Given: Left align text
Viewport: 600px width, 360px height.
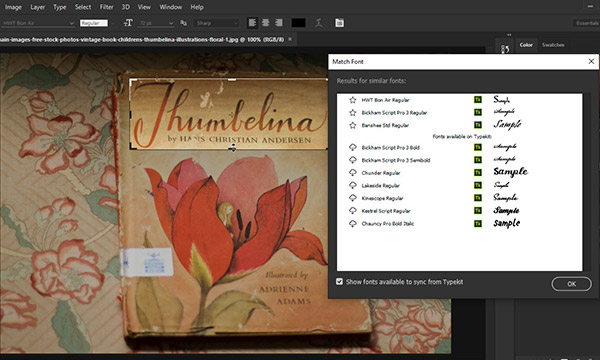Looking at the screenshot, I should pyautogui.click(x=252, y=23).
